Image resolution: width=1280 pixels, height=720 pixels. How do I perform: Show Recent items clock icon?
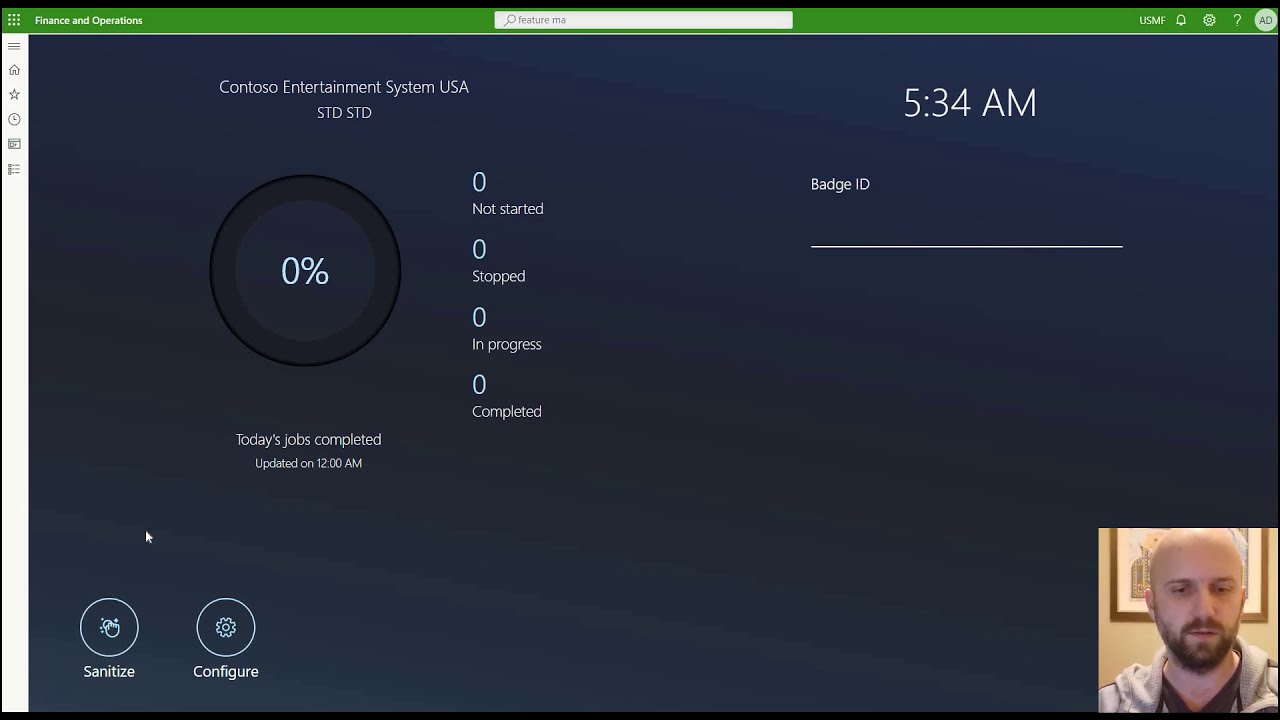point(14,119)
